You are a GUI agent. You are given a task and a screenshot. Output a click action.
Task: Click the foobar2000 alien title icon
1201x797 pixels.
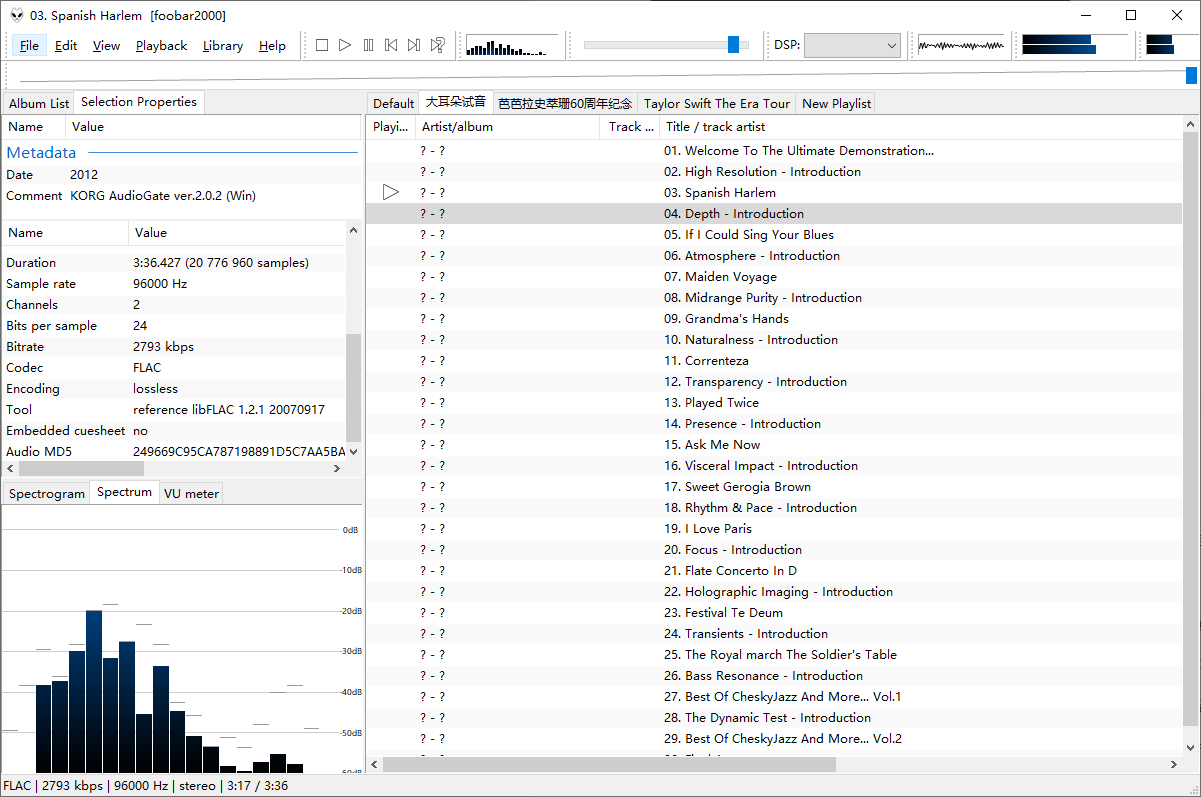pos(16,15)
